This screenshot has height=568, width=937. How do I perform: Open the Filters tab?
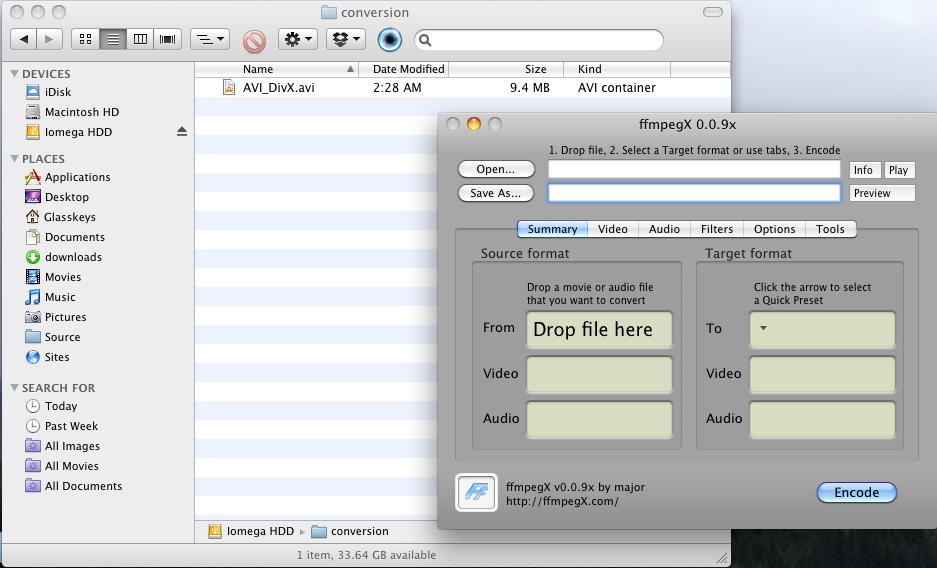(x=717, y=229)
